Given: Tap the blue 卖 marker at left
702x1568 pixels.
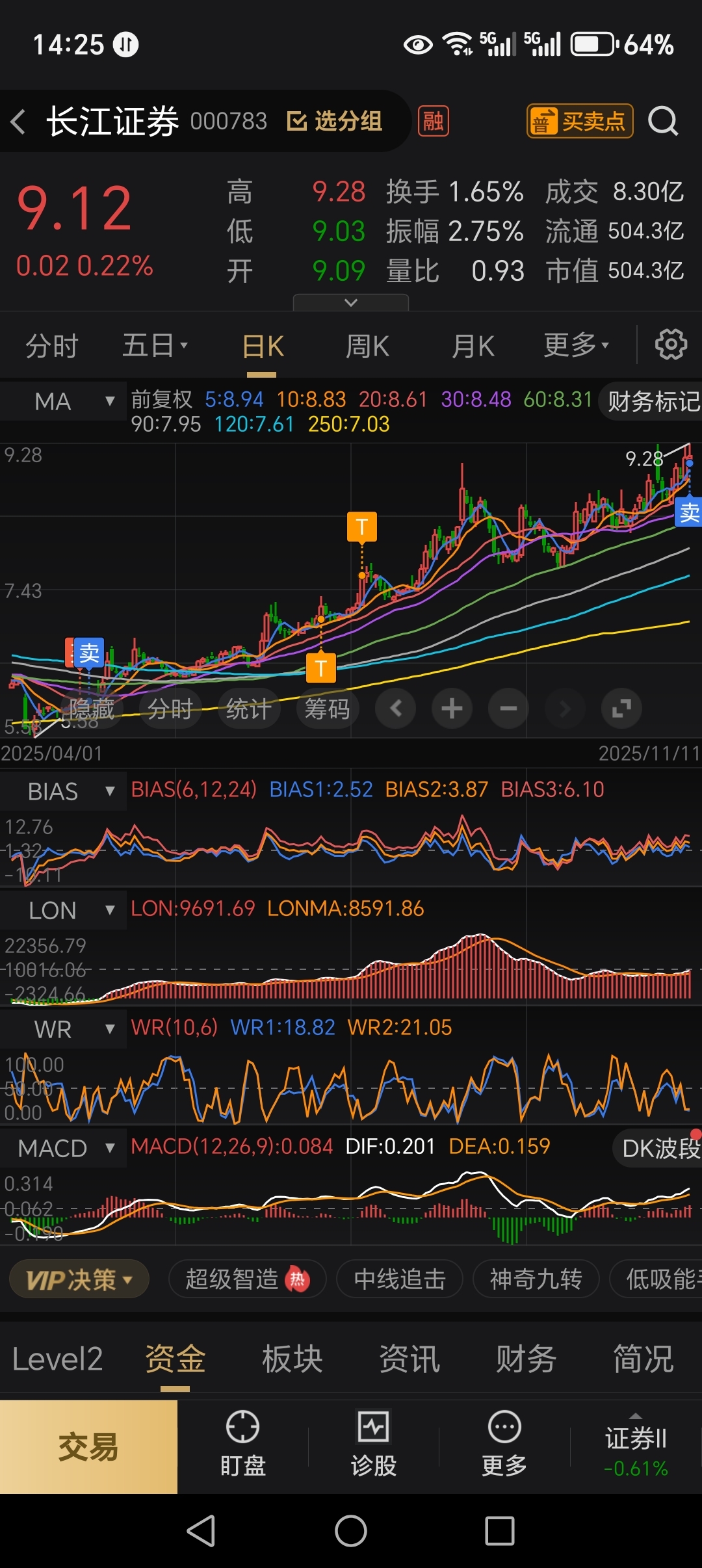Looking at the screenshot, I should [89, 653].
